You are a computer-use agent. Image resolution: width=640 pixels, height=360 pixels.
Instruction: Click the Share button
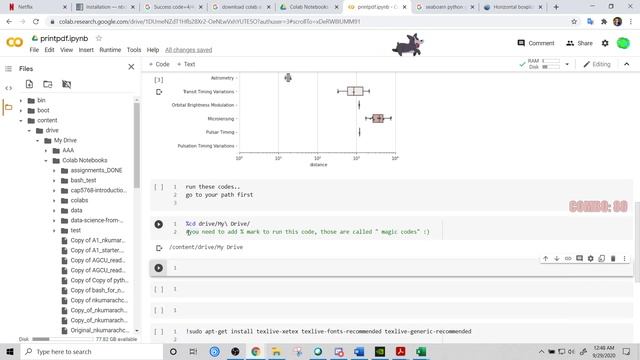coord(579,43)
